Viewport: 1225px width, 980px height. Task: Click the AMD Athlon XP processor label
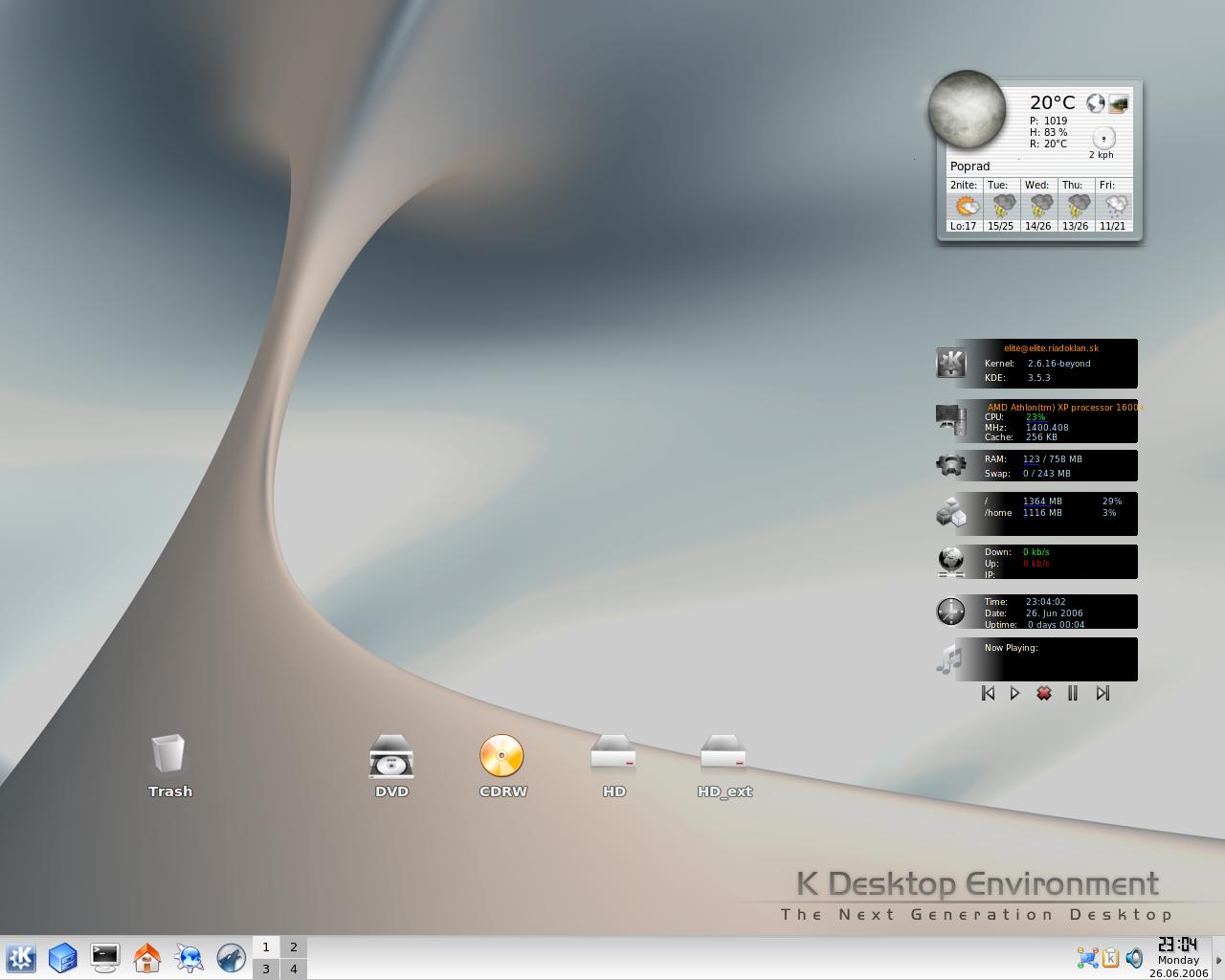[x=1064, y=407]
